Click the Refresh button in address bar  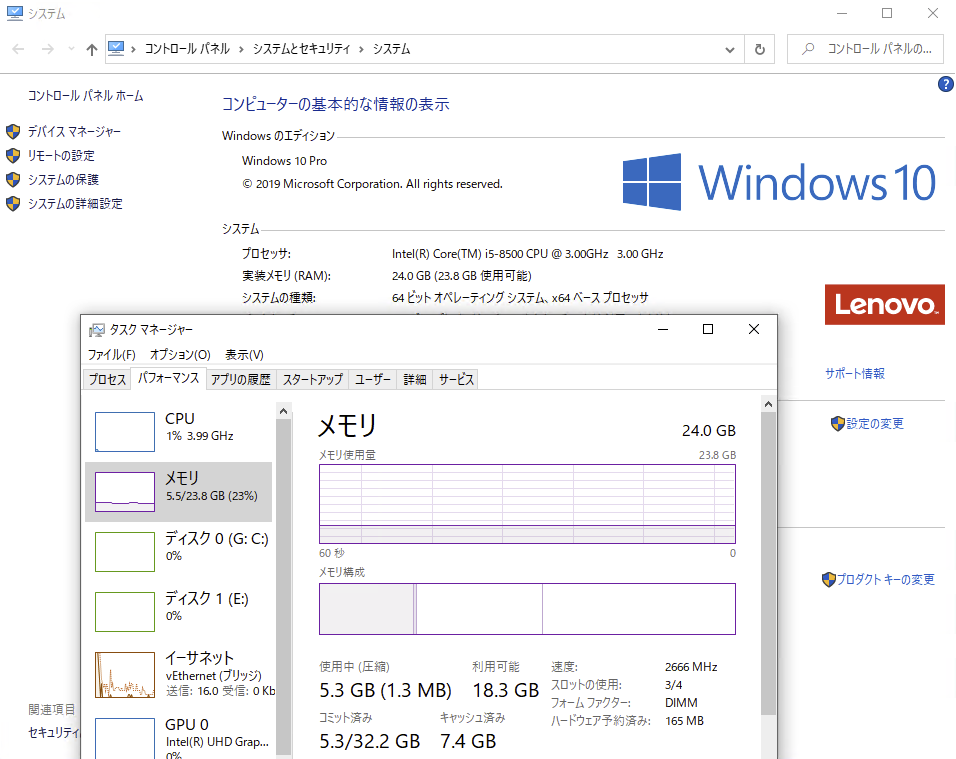(x=760, y=49)
